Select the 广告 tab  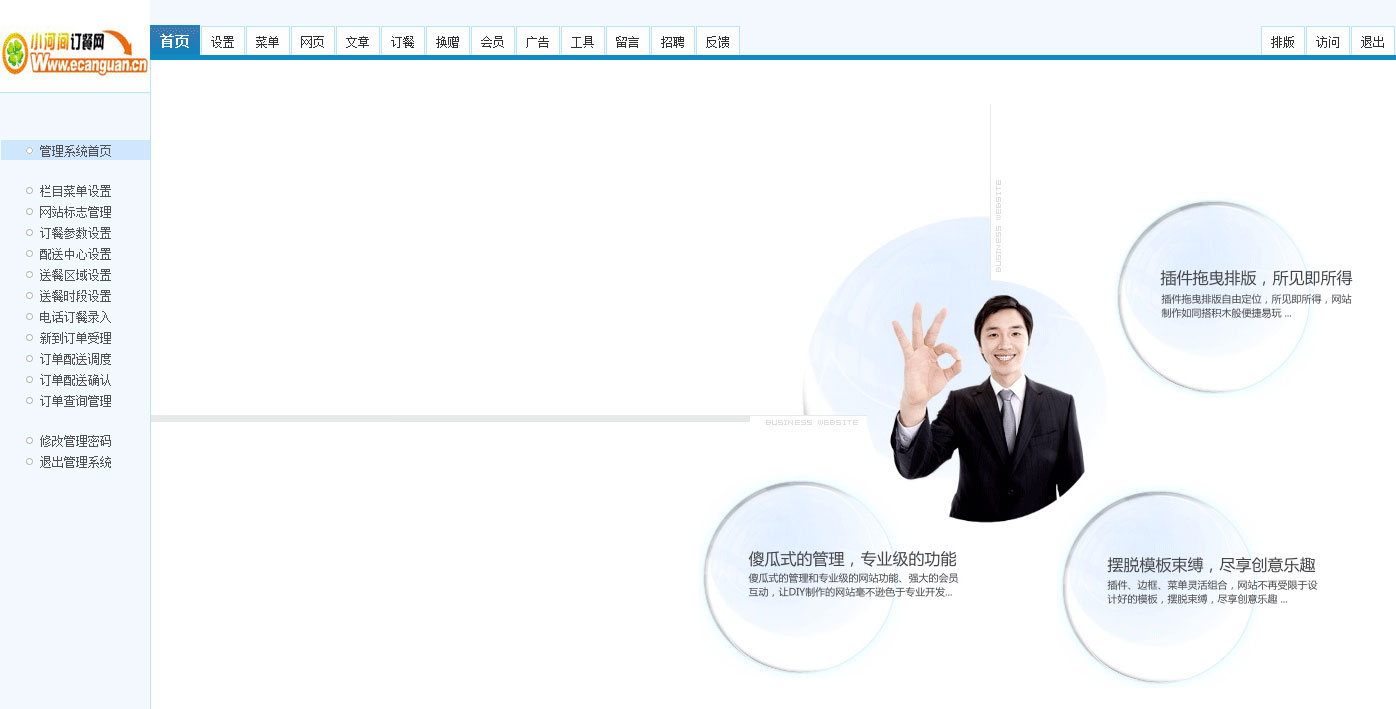538,42
